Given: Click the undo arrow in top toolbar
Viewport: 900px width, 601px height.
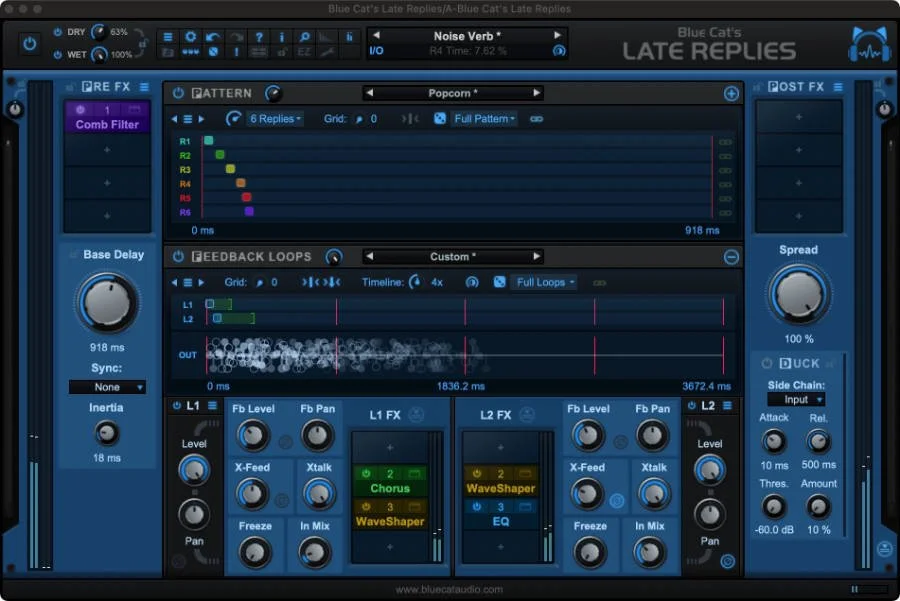Looking at the screenshot, I should pos(213,37).
